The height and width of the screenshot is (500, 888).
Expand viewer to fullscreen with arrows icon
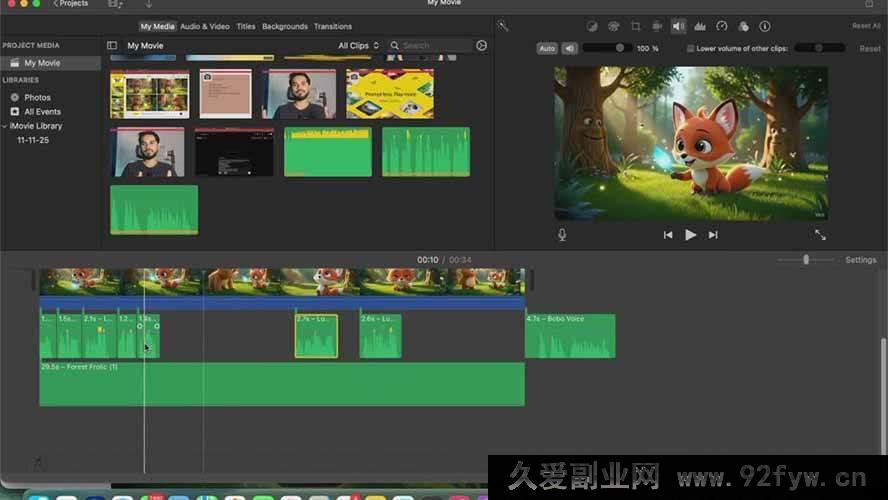click(820, 235)
